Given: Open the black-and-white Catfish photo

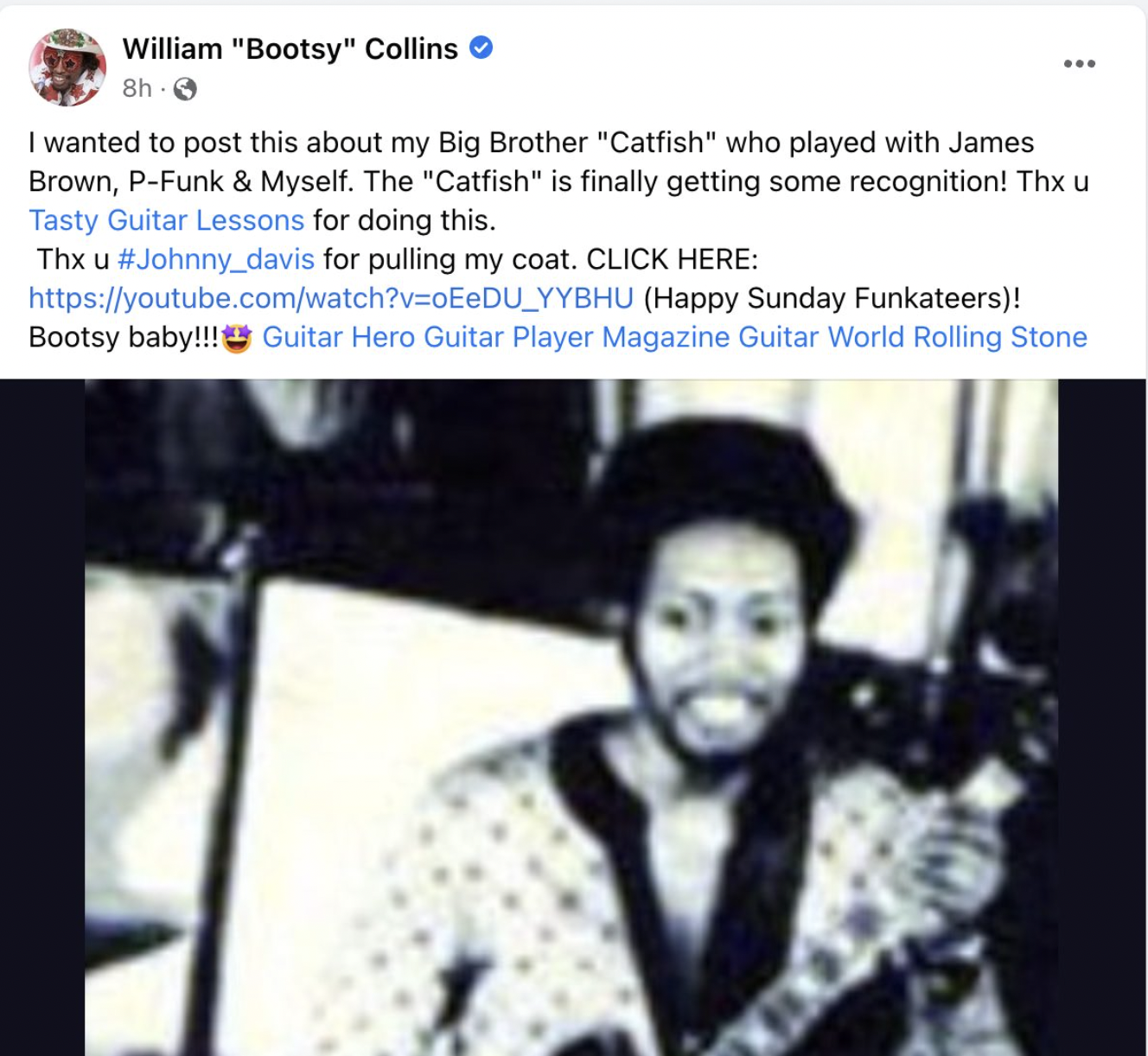Looking at the screenshot, I should tap(571, 717).
